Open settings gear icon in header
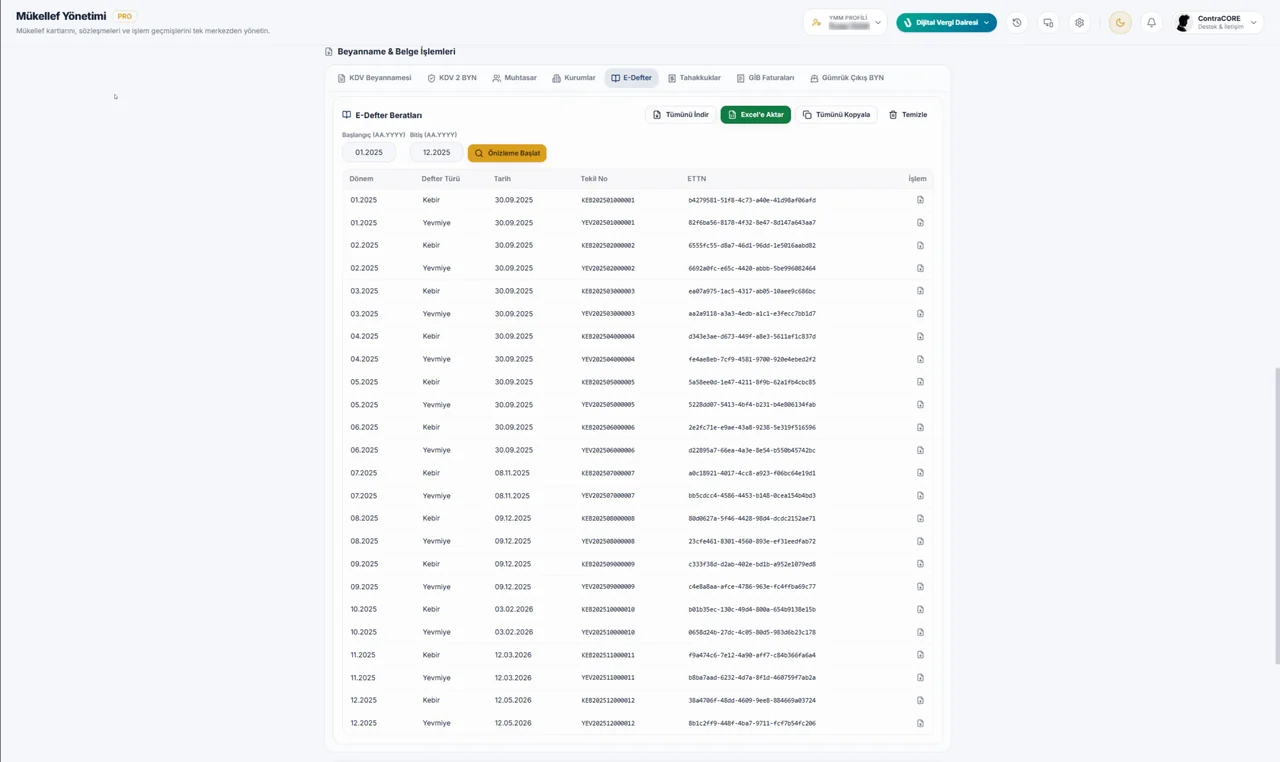 pyautogui.click(x=1079, y=22)
